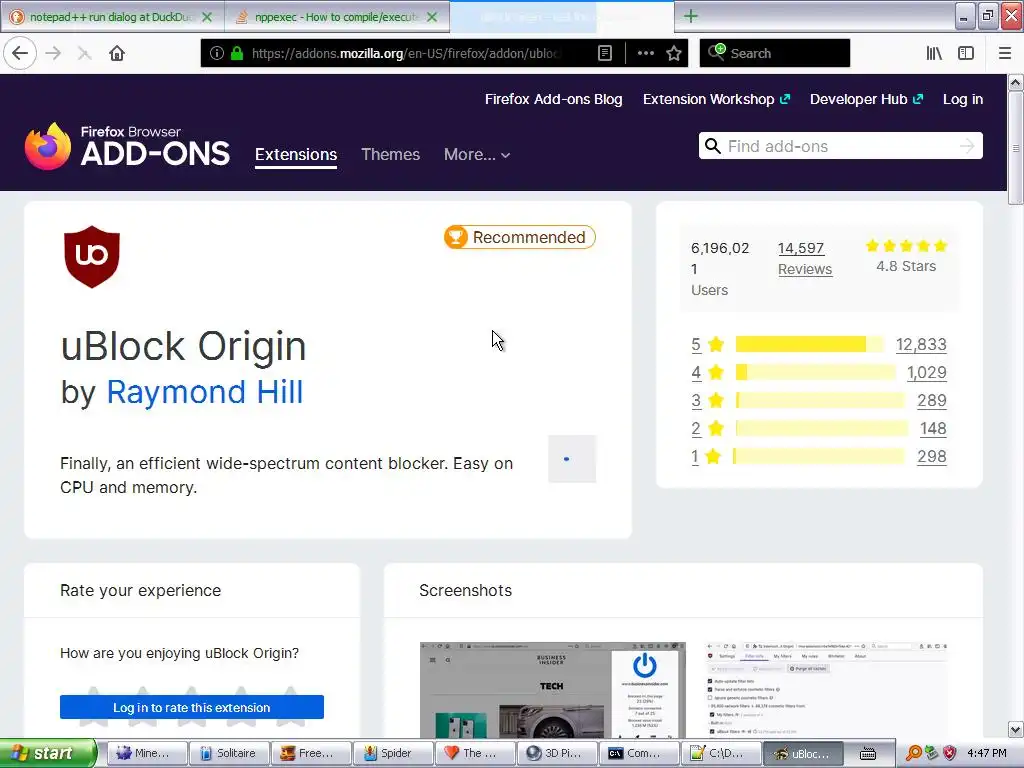This screenshot has height=768, width=1024.
Task: Submit add-on search with arrow icon
Action: coord(967,146)
